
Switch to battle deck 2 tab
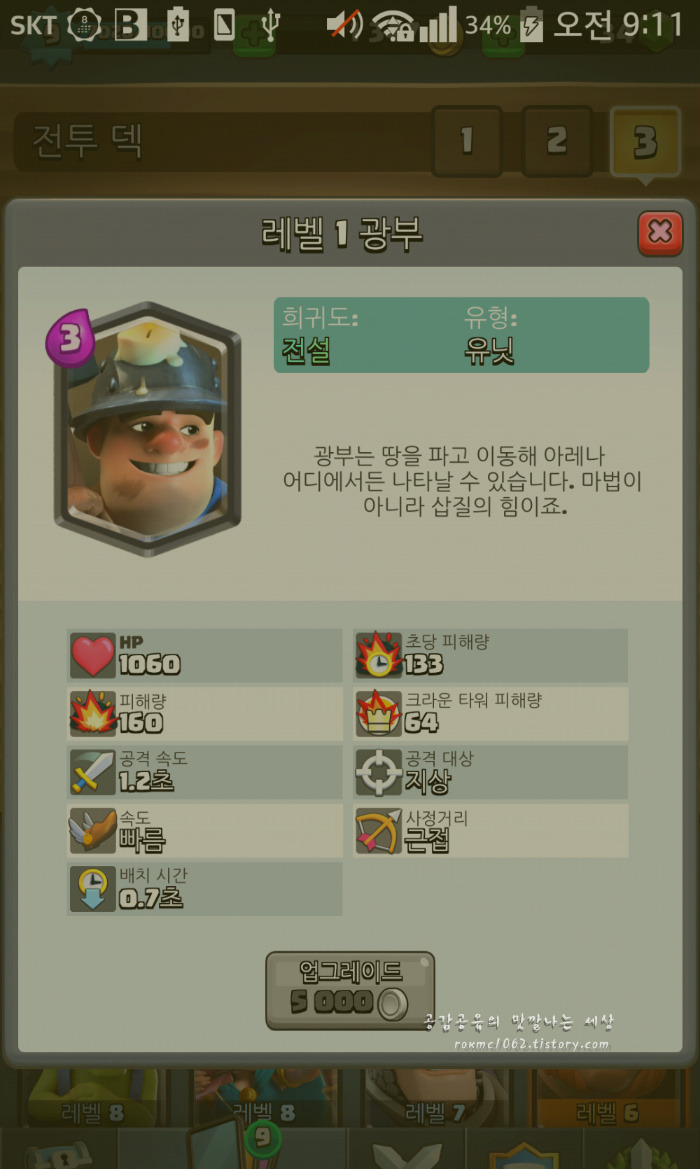click(556, 141)
